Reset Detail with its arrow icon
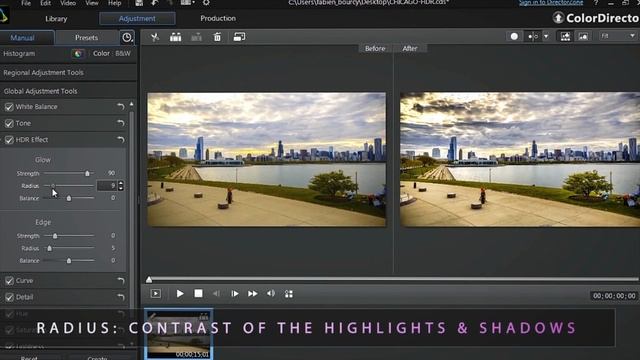This screenshot has width=640, height=360. tap(121, 297)
